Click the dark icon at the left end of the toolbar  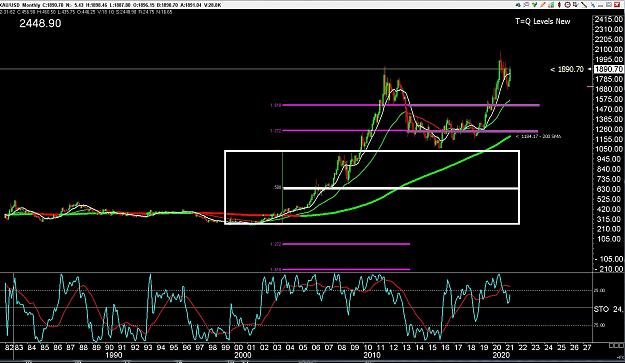coord(518,5)
